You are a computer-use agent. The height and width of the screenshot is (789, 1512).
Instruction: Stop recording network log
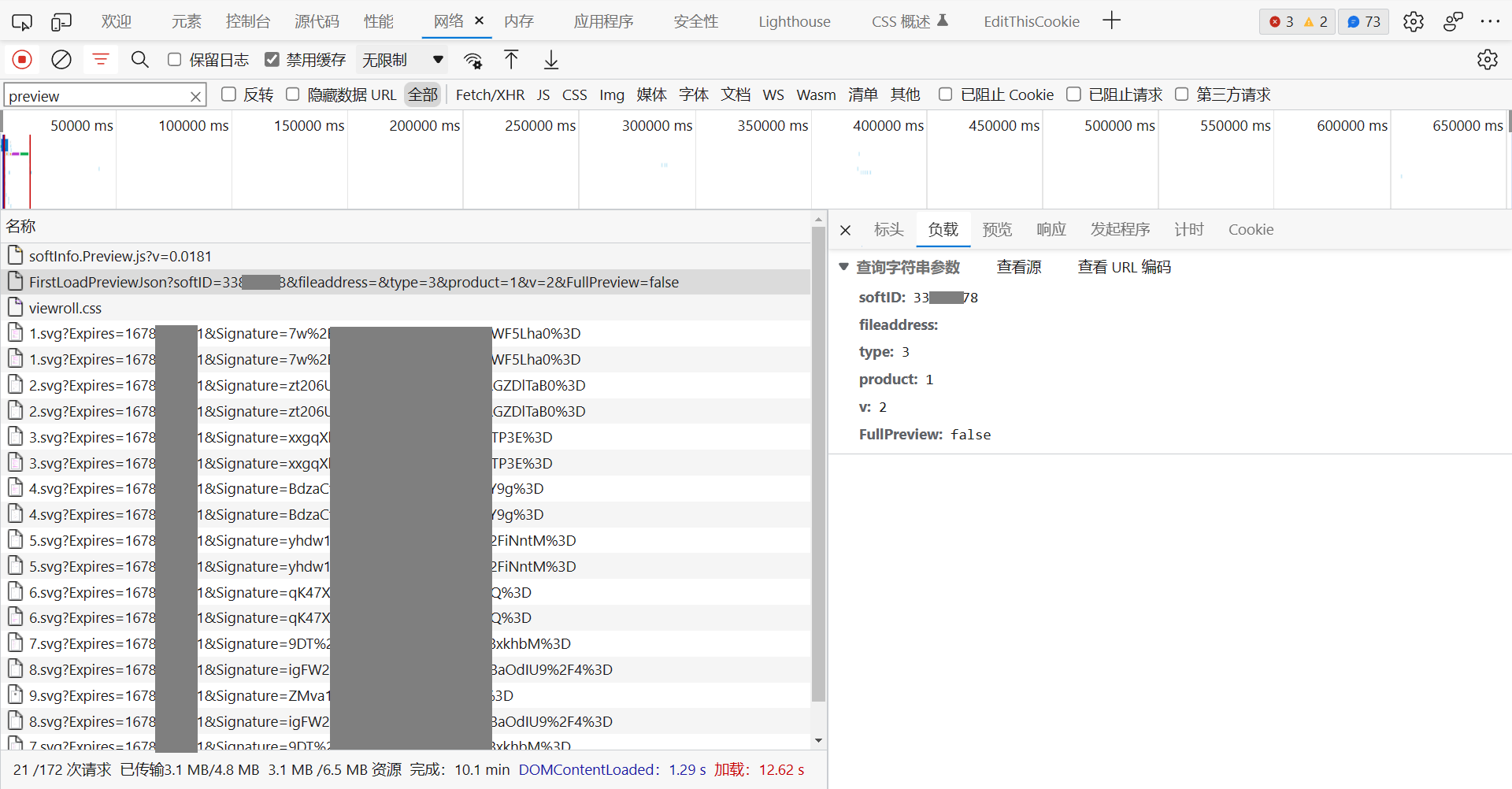(x=22, y=60)
